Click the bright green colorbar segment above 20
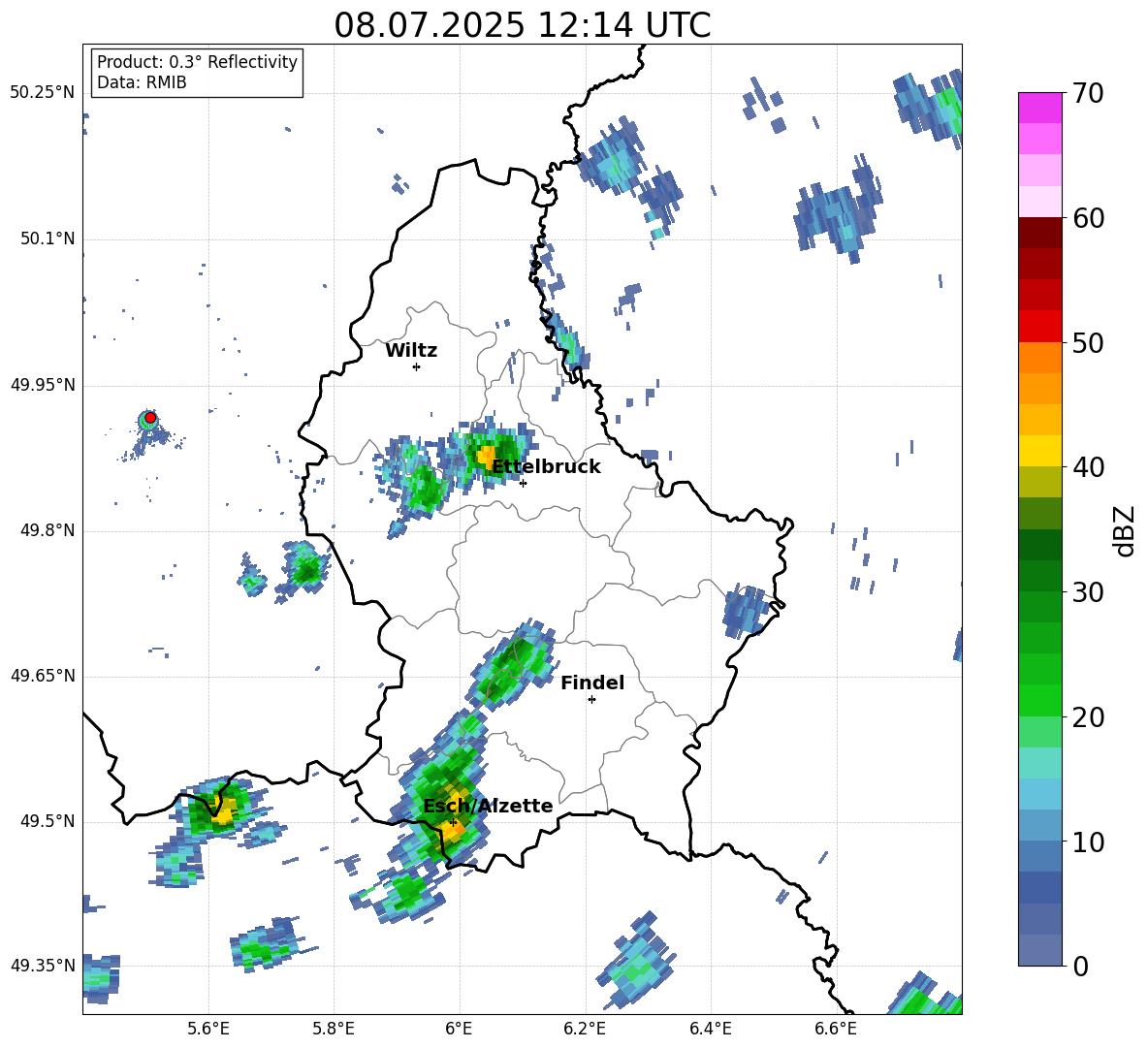The height and width of the screenshot is (1048, 1148). 1039,700
